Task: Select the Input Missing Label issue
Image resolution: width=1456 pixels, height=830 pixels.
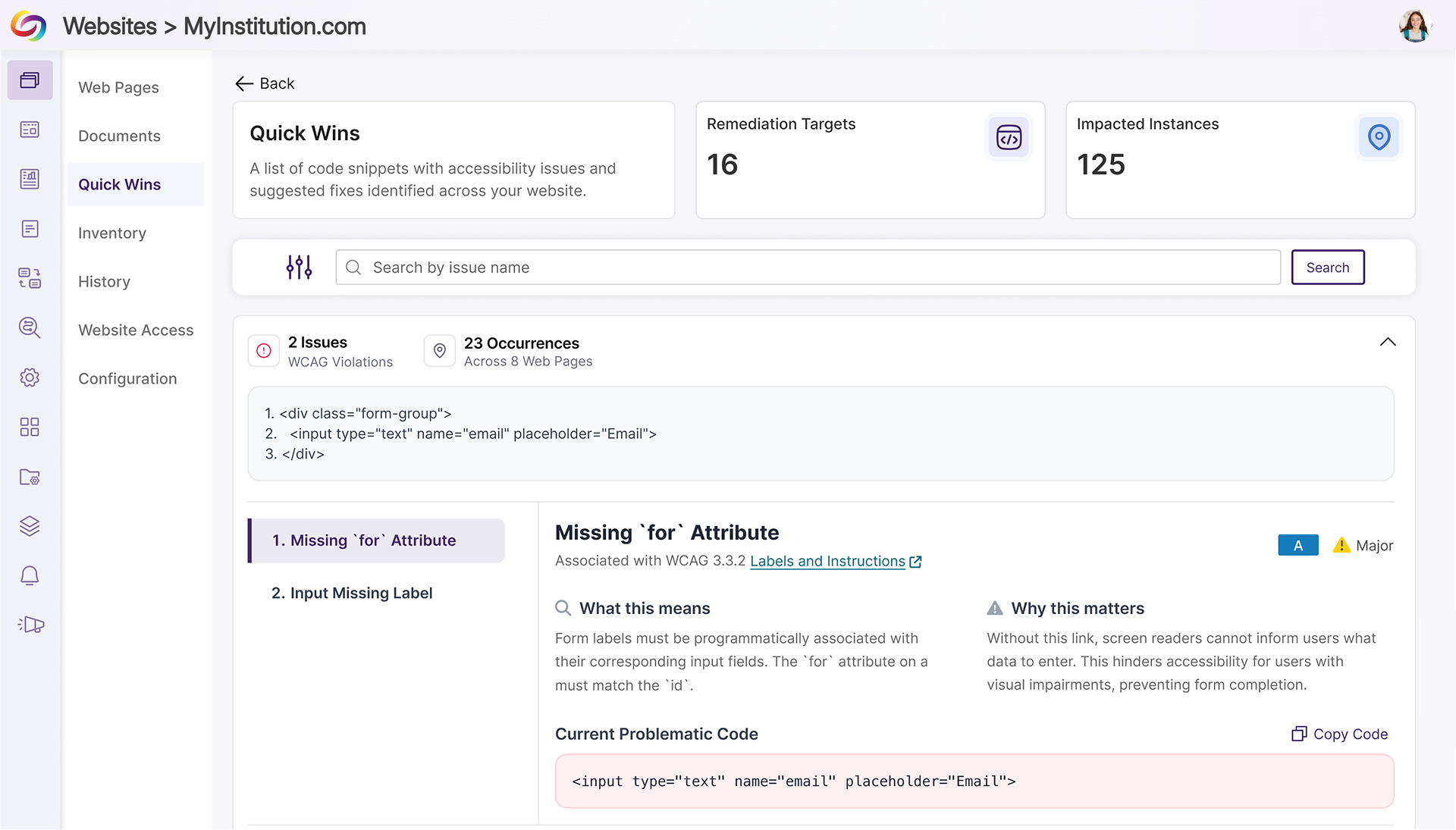Action: (x=351, y=593)
